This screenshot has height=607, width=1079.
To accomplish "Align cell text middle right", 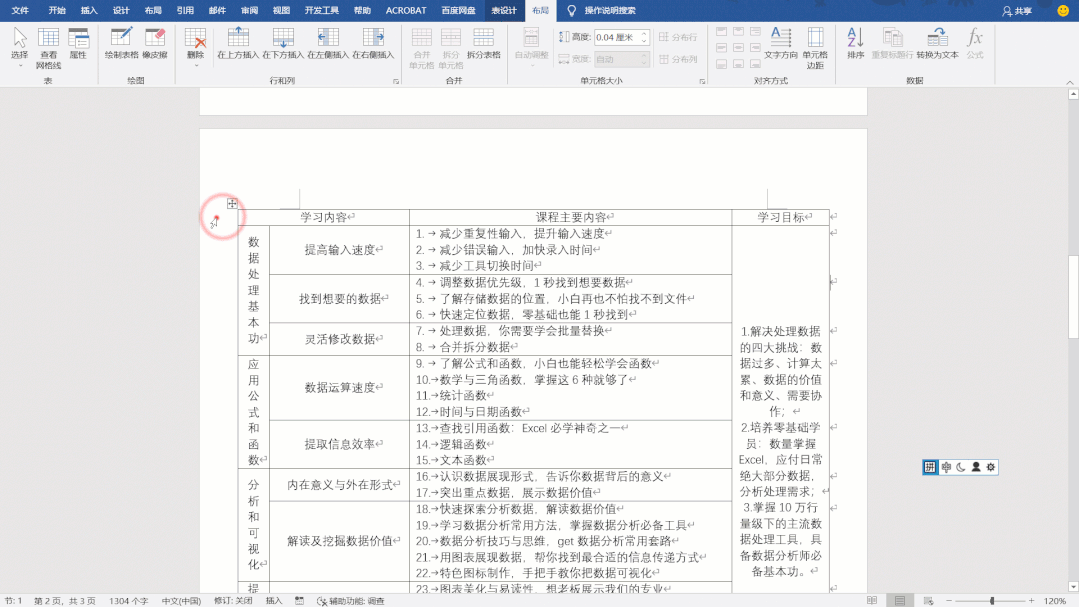I will pyautogui.click(x=755, y=47).
